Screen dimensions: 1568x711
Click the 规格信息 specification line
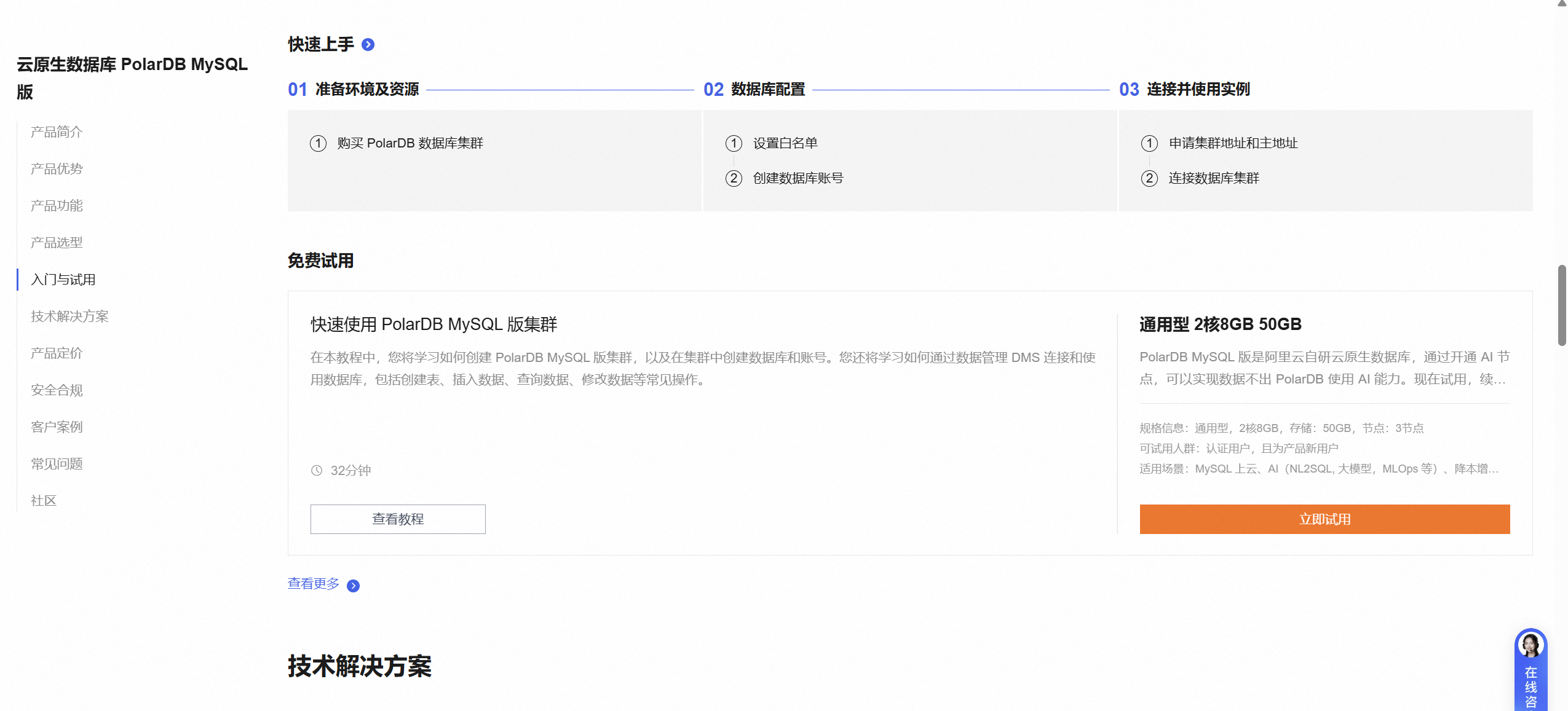[x=1281, y=428]
